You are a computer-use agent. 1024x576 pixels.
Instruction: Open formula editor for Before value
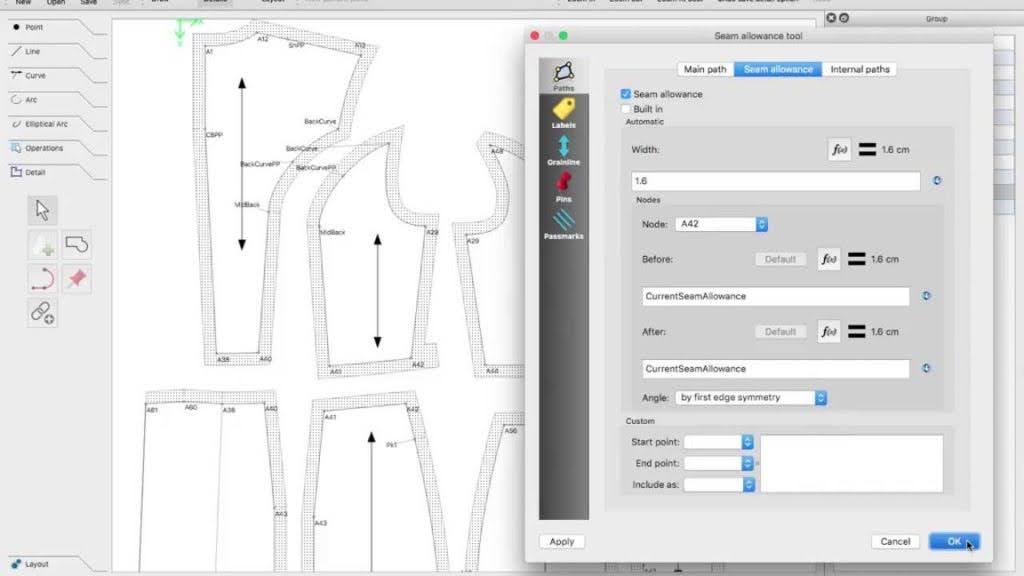829,259
